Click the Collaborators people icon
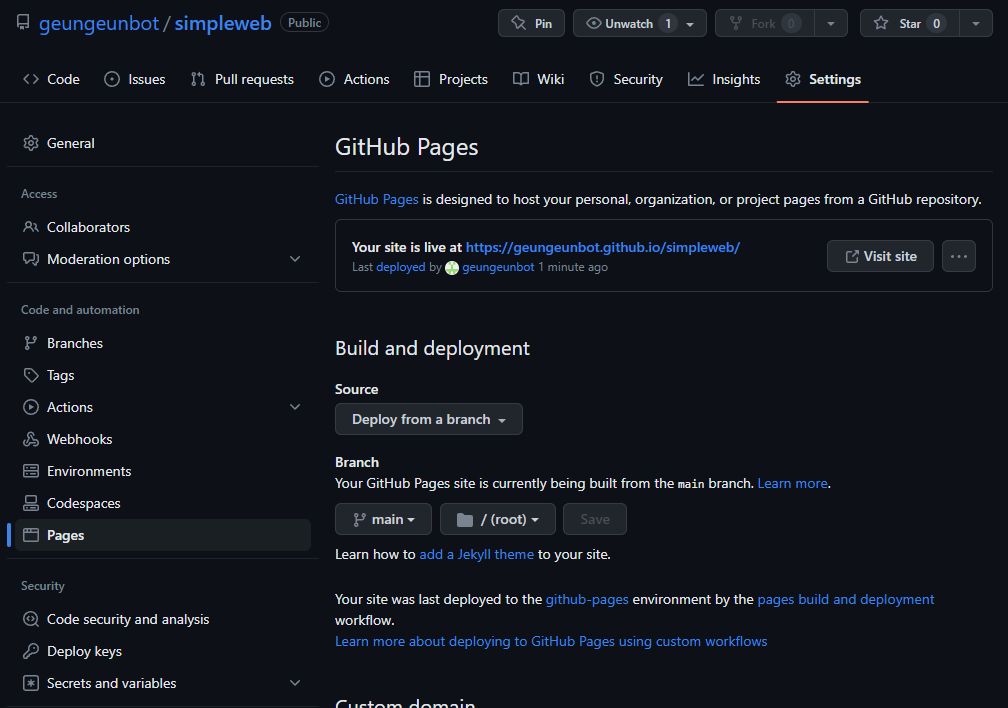Screen dimensions: 1008x708 [31, 227]
